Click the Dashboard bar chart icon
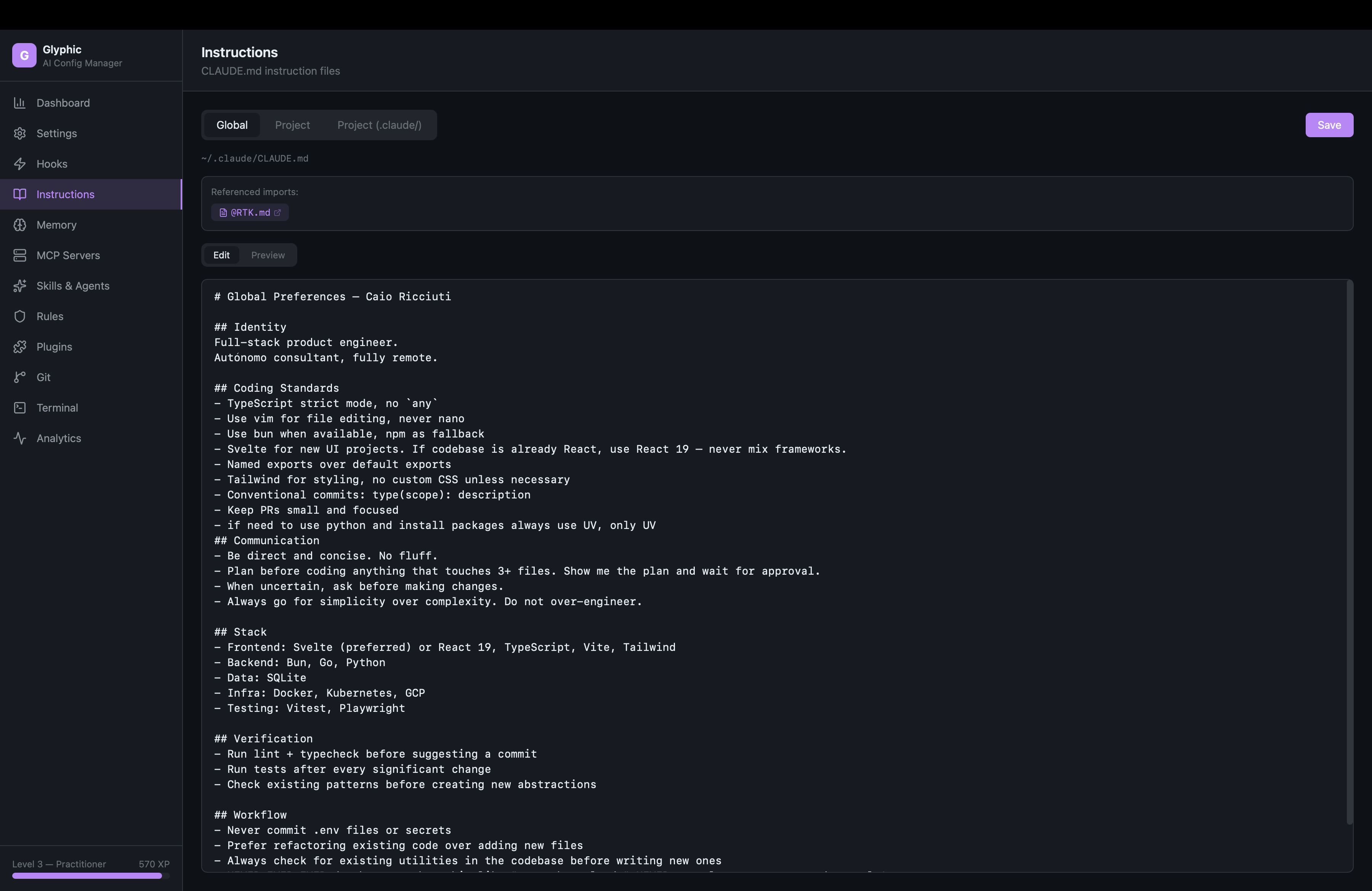The height and width of the screenshot is (891, 1372). 19,103
